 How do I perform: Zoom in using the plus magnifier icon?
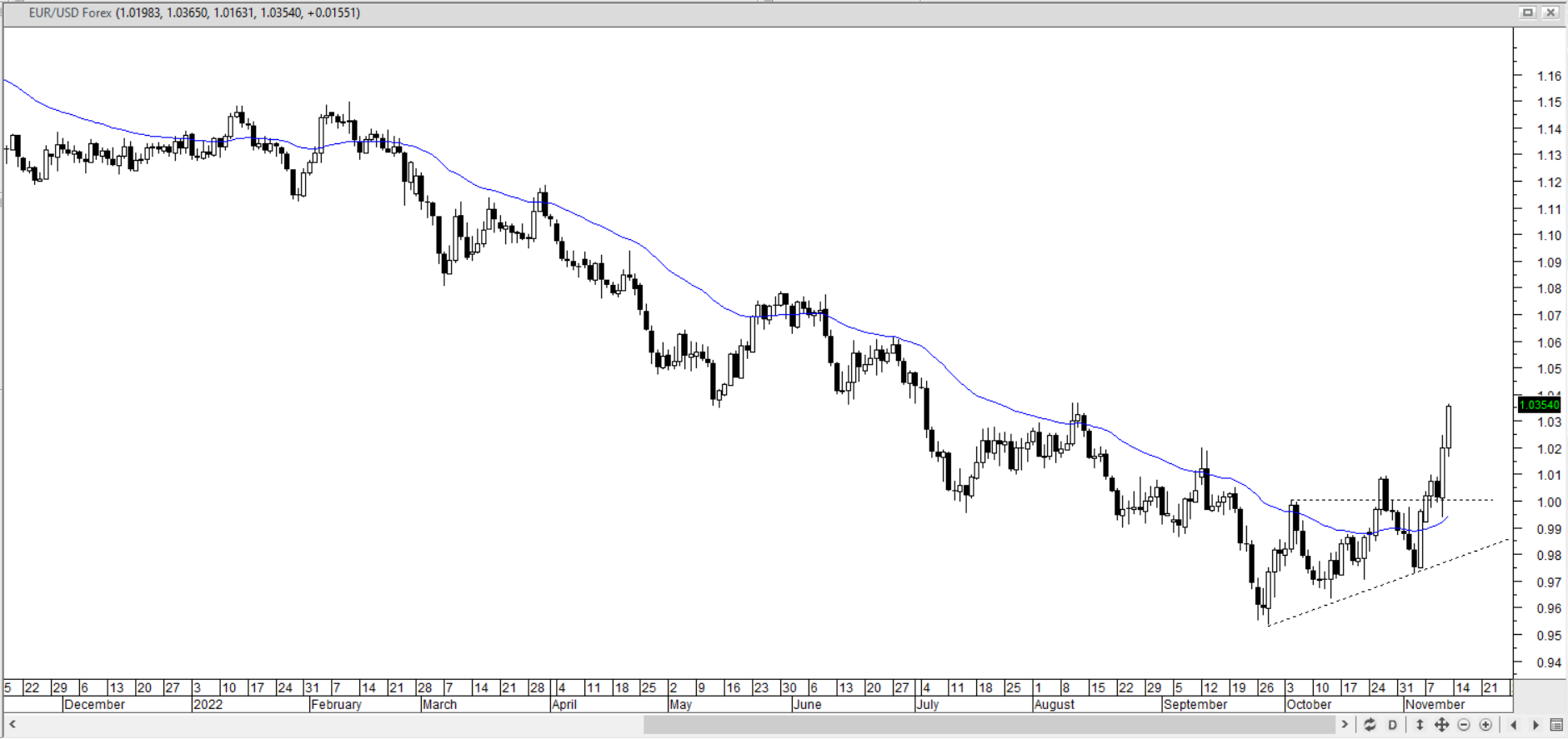coord(1485,725)
